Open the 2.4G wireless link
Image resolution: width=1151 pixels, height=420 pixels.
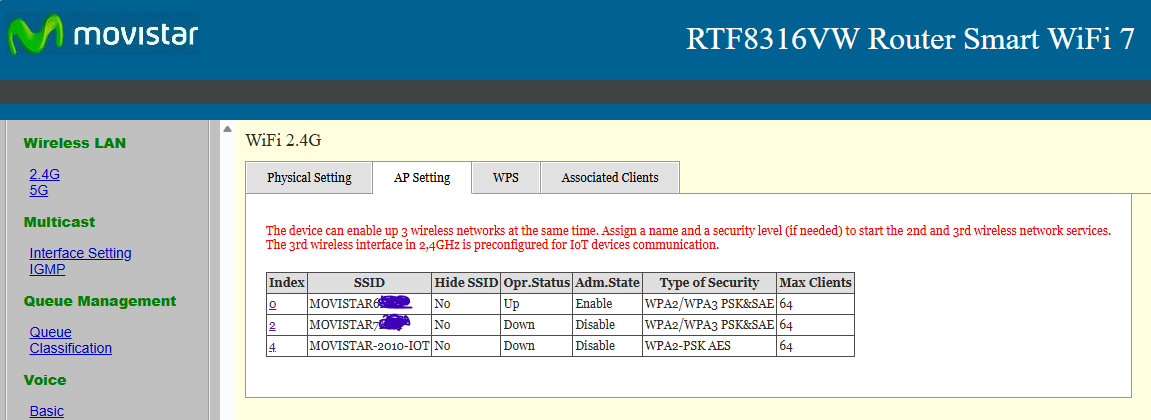click(45, 174)
